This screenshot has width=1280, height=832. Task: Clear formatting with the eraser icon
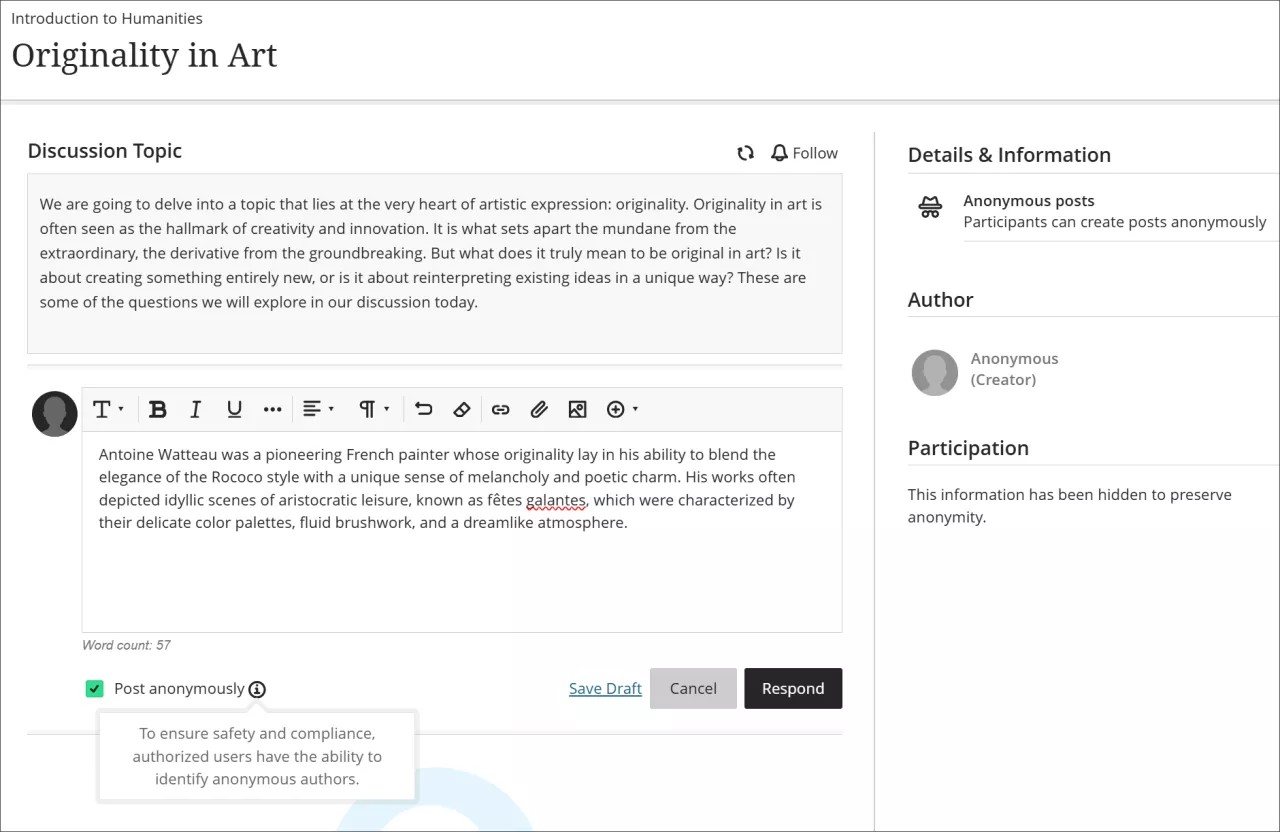[462, 409]
